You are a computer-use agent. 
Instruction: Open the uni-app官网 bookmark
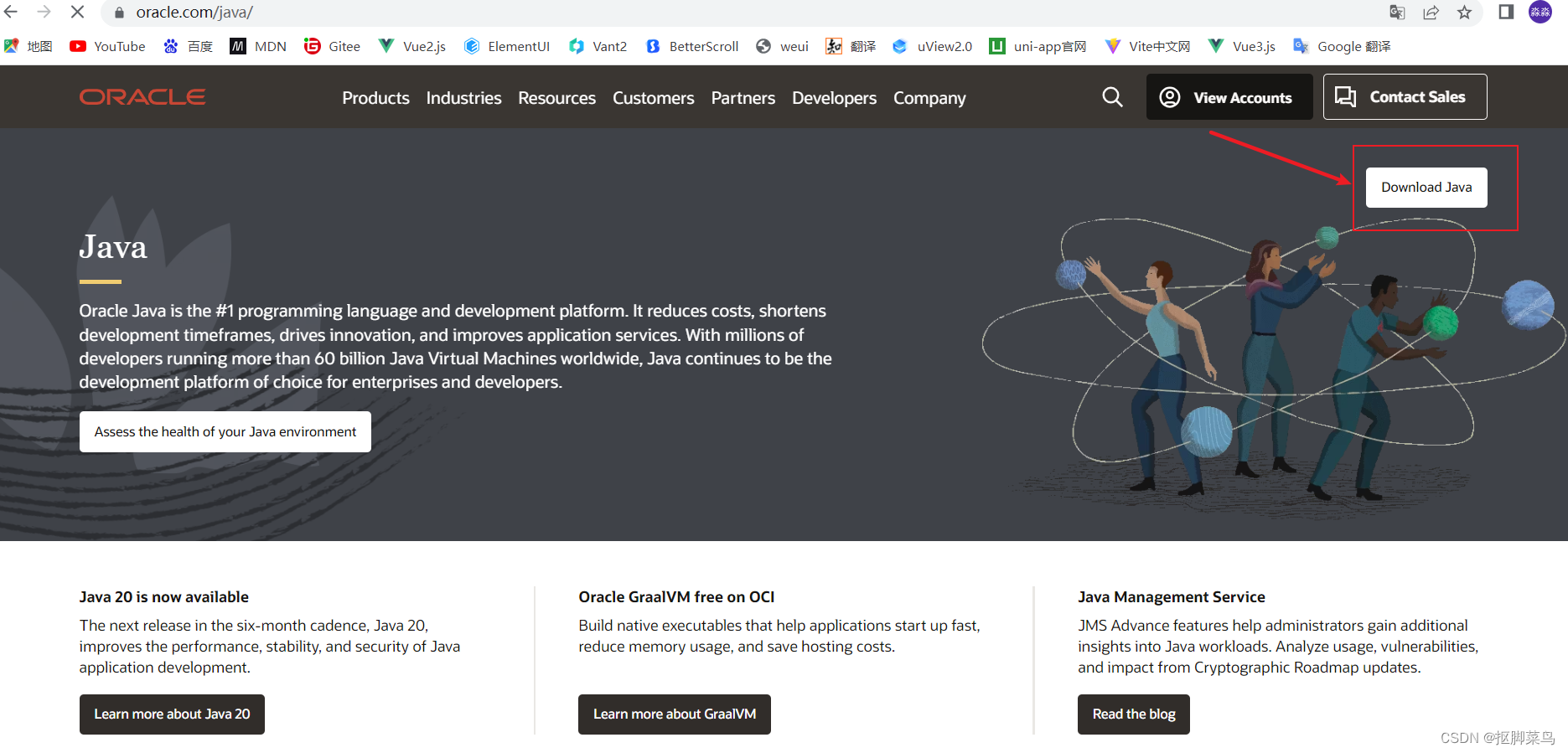pyautogui.click(x=1038, y=46)
